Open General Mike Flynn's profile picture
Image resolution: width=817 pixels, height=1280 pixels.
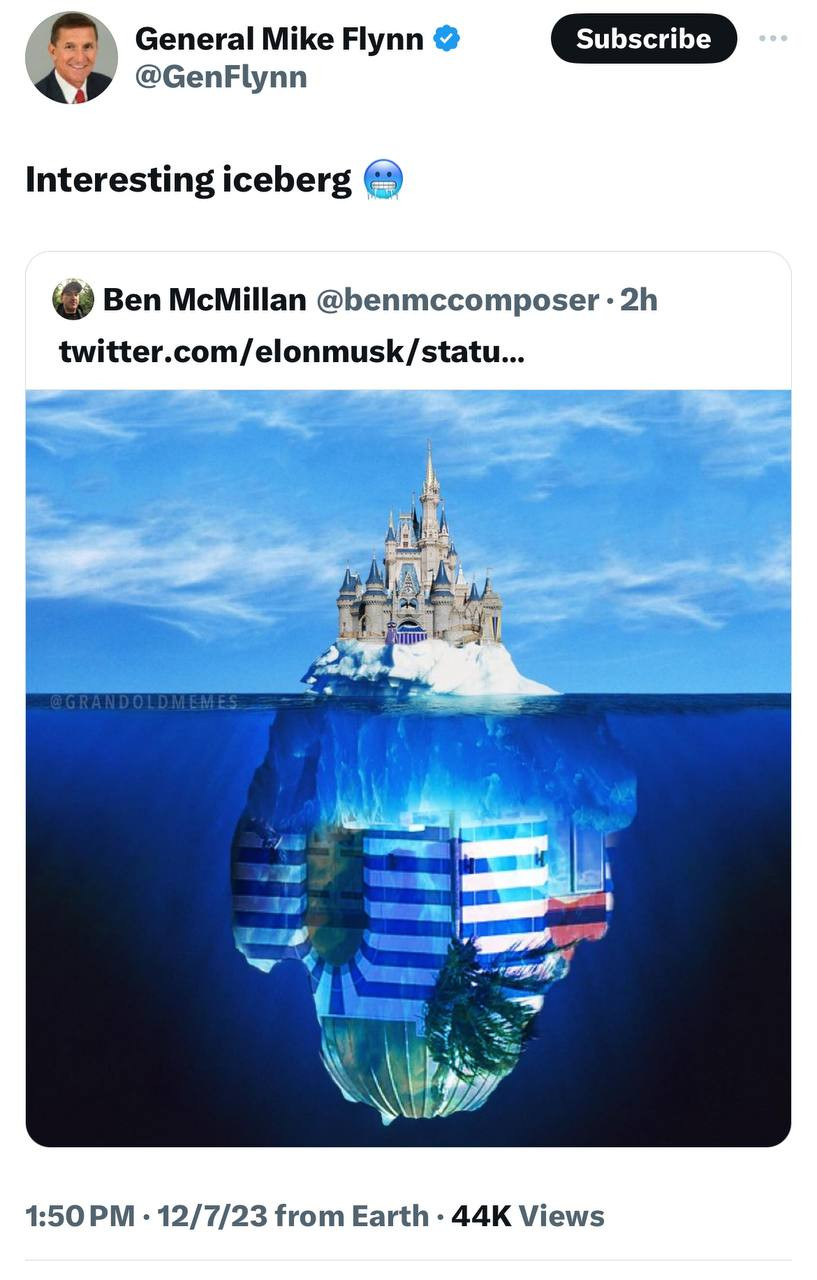pyautogui.click(x=71, y=58)
